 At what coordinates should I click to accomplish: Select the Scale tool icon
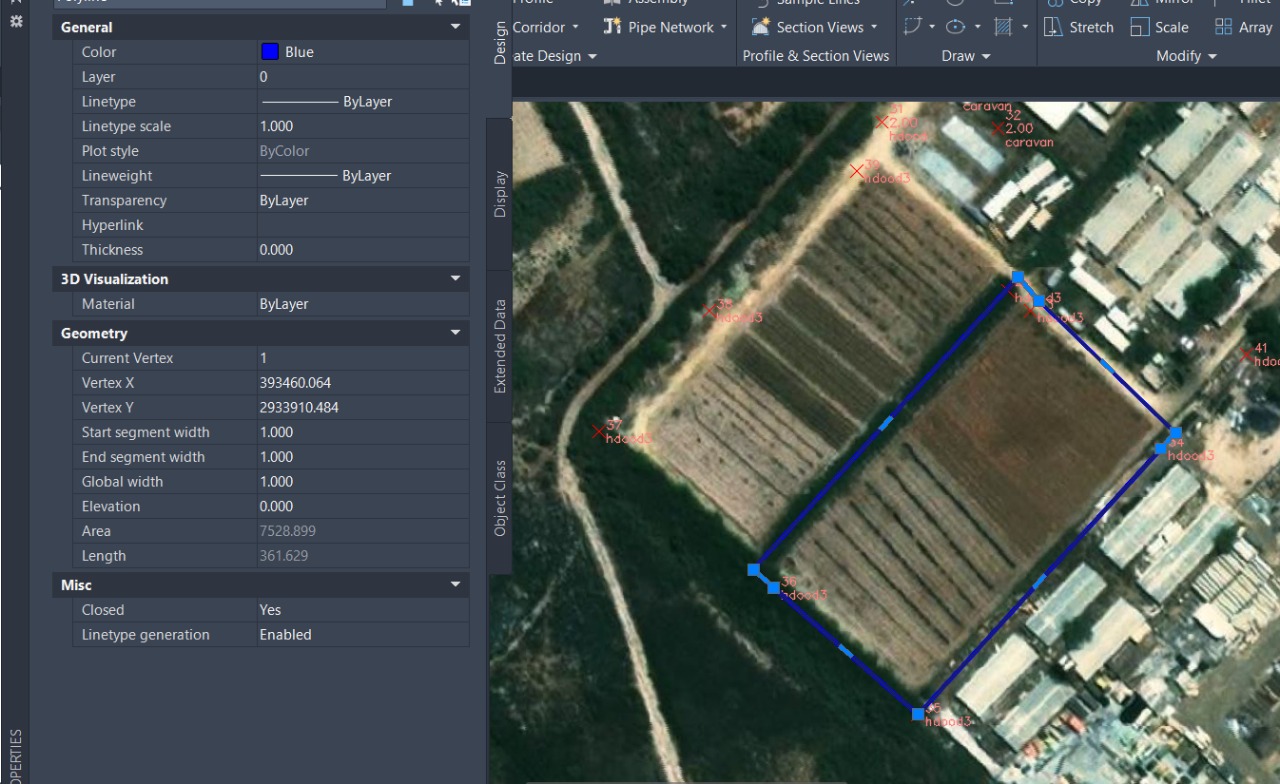tap(1140, 27)
